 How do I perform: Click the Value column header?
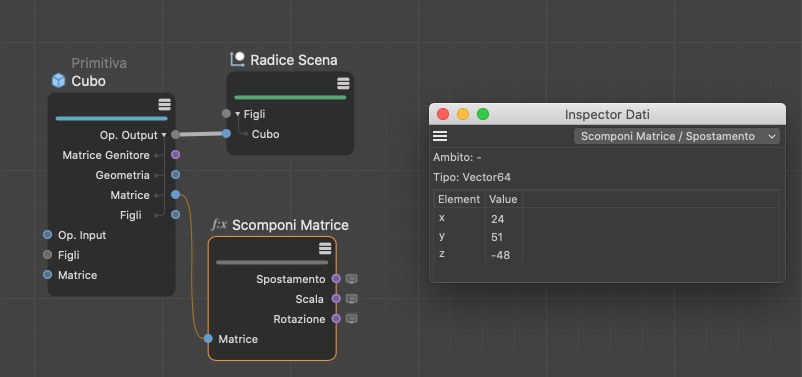coord(503,199)
